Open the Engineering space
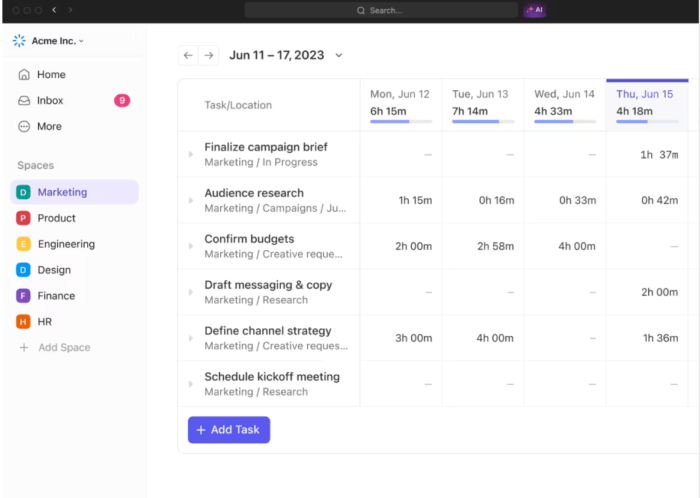Viewport: 700px width, 498px height. coord(66,244)
